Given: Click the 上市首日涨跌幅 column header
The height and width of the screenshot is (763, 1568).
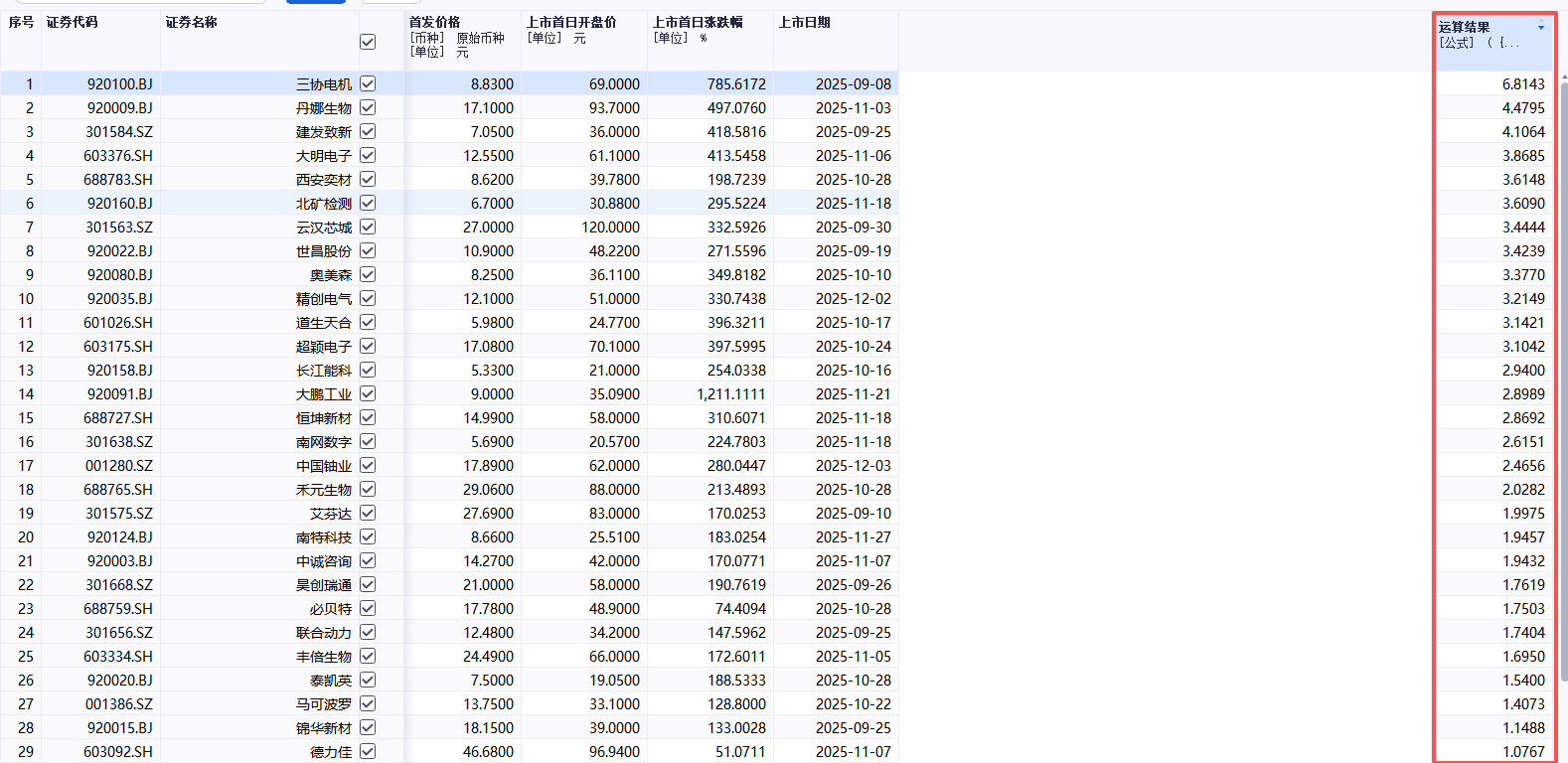Looking at the screenshot, I should pos(698,22).
